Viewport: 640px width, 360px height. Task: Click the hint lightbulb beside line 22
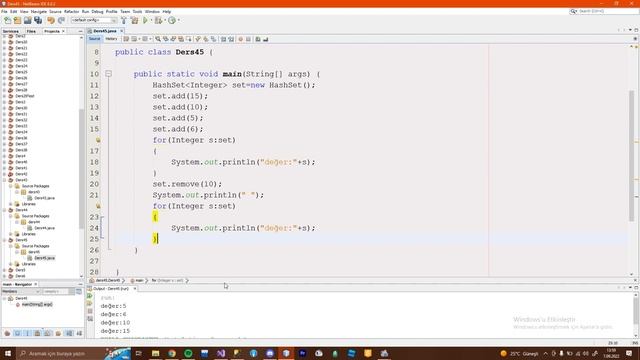98,206
